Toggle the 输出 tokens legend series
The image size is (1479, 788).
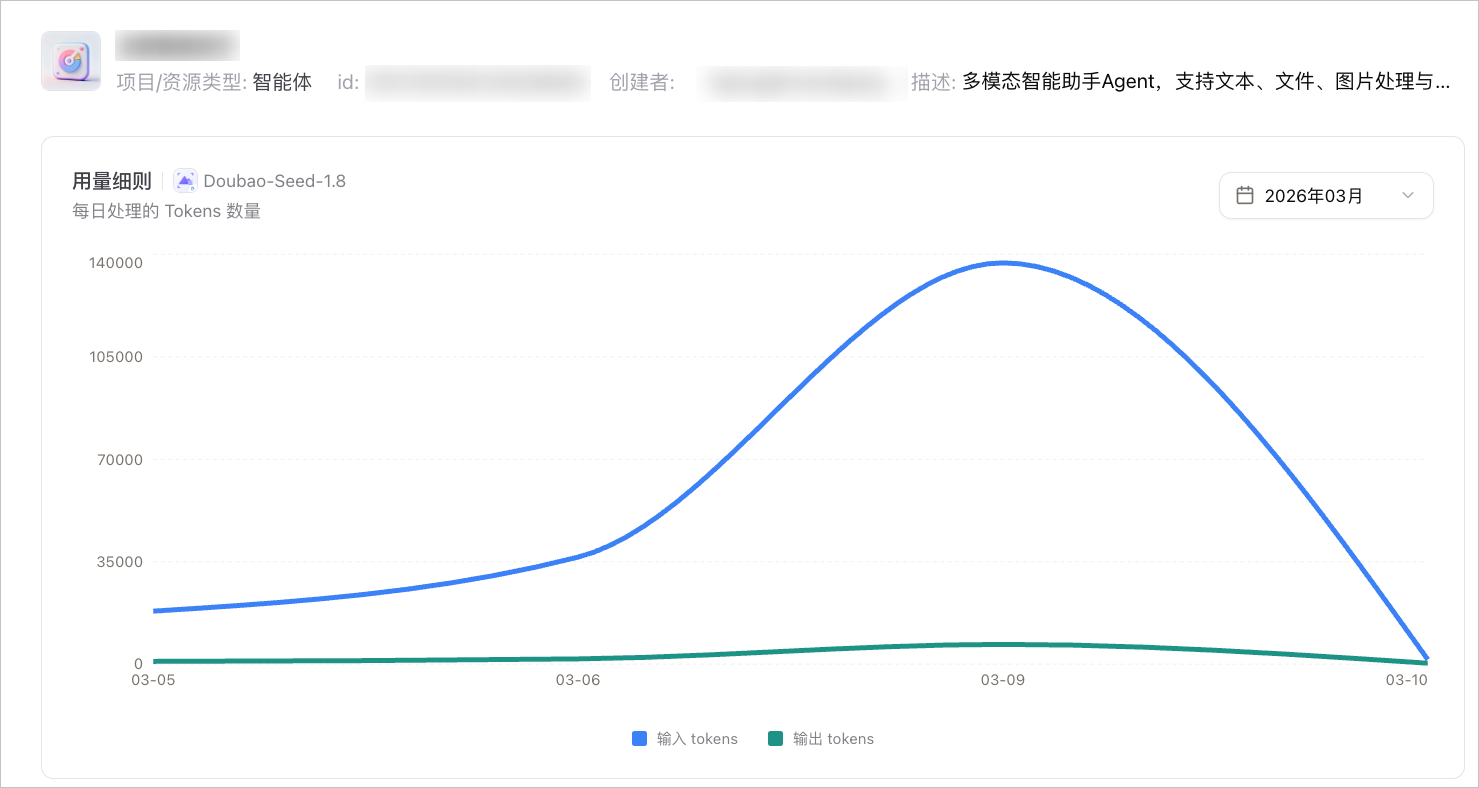pyautogui.click(x=821, y=739)
